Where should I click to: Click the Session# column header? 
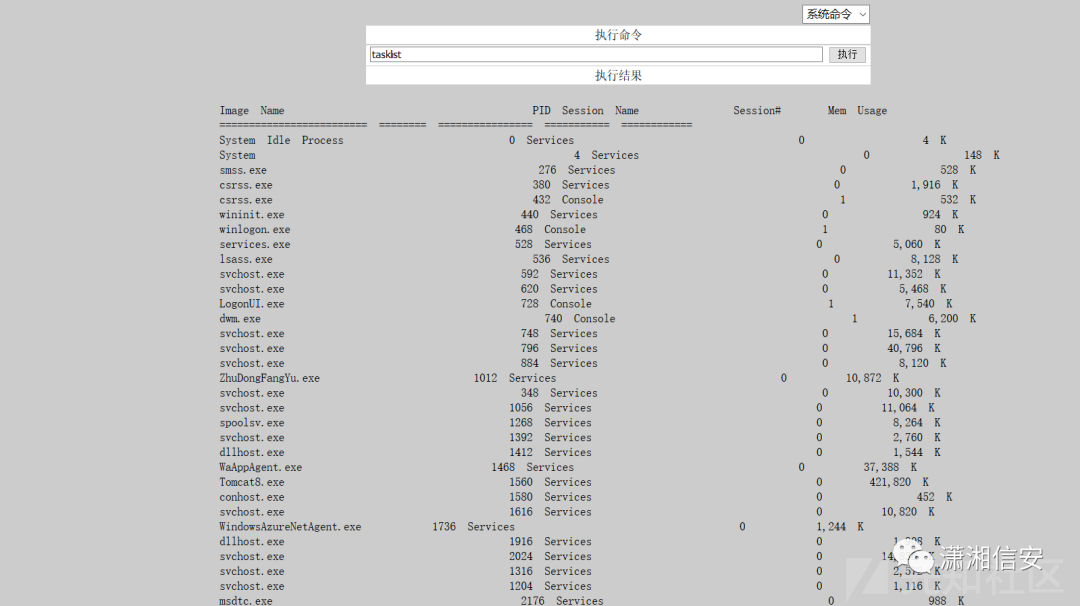756,110
